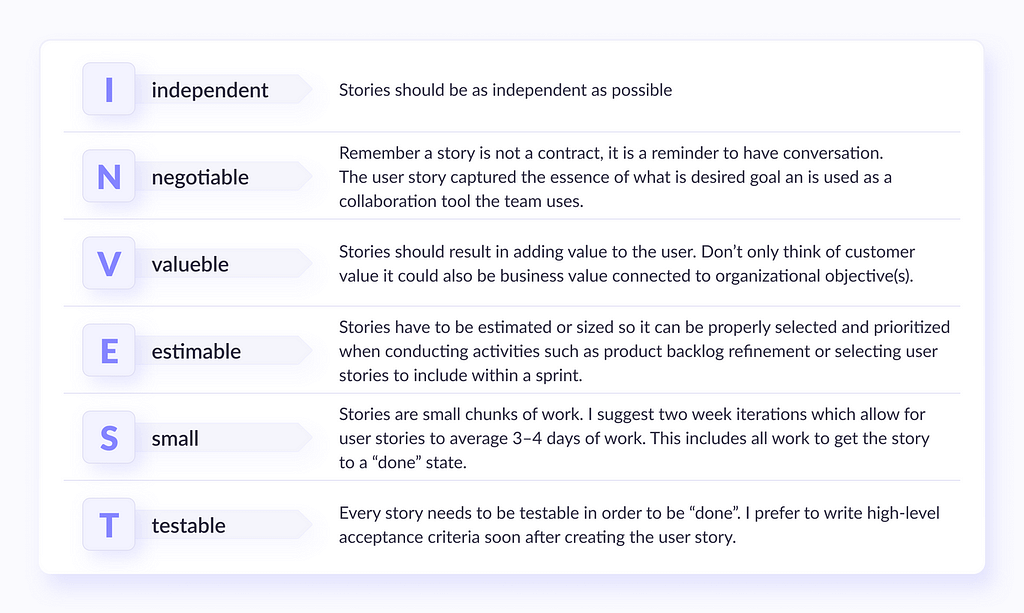Click the 'Stories are small chunks of work' line

632,415
